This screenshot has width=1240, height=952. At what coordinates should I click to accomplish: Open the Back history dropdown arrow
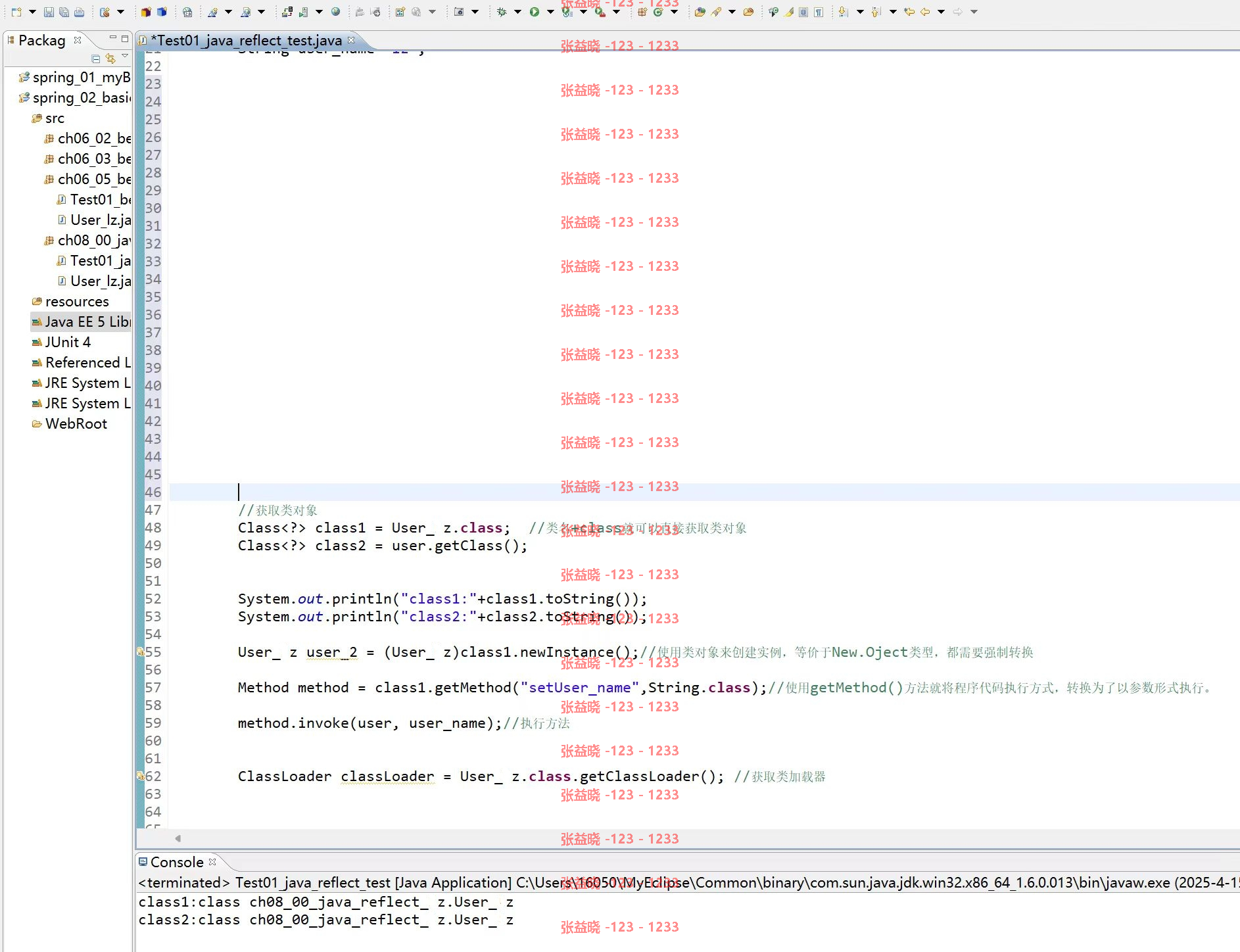(x=941, y=12)
